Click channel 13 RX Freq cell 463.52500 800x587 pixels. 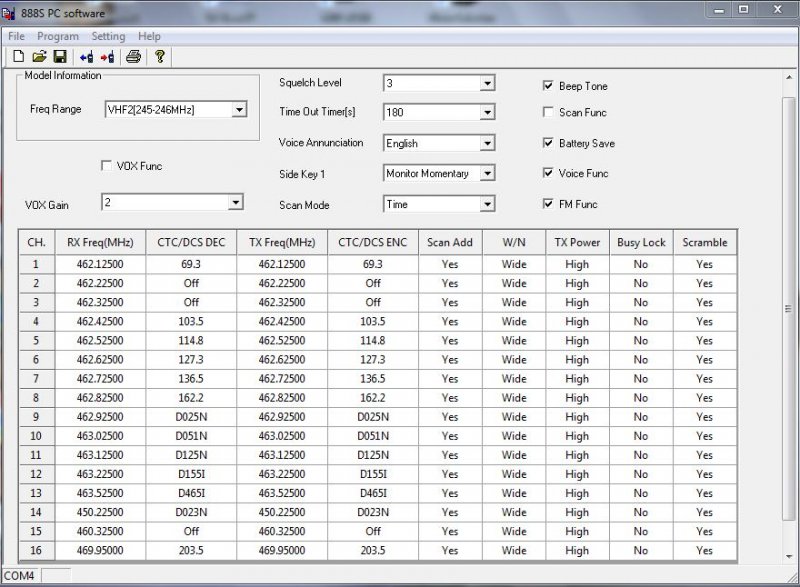100,493
